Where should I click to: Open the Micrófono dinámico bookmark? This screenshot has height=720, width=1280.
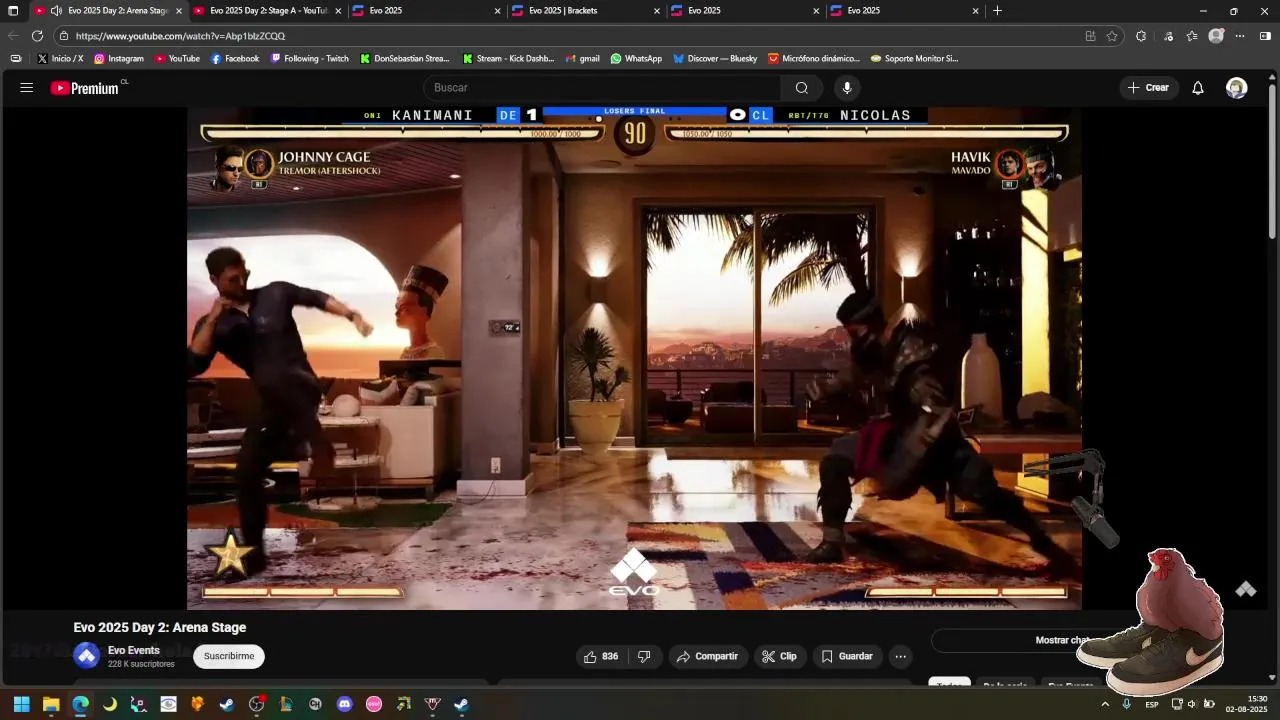coord(813,59)
